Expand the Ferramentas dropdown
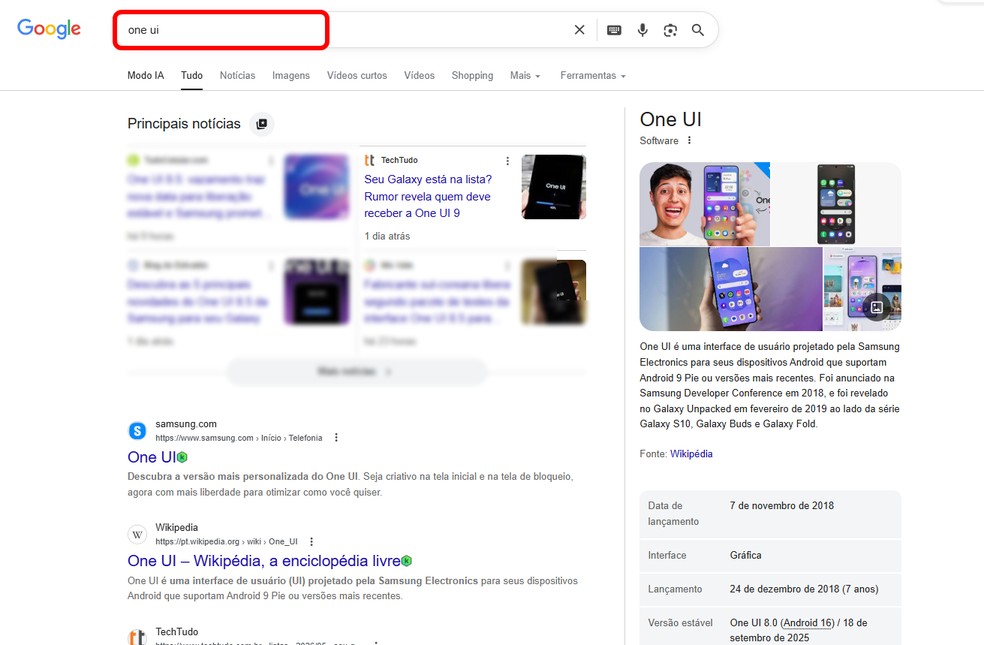Viewport: 984px width, 645px height. pos(592,75)
